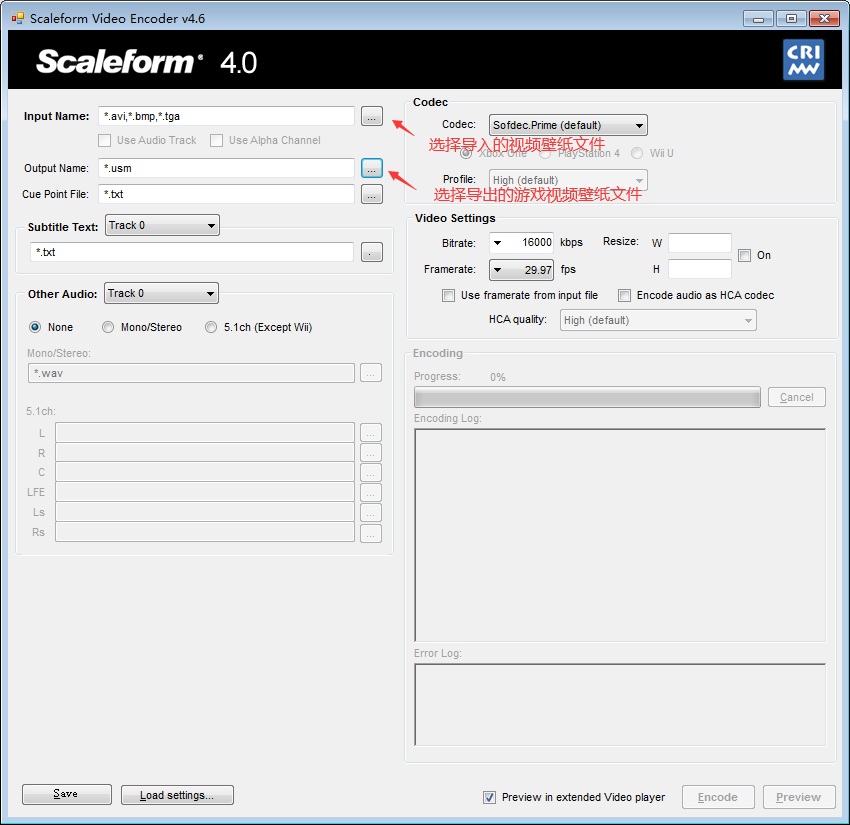
Task: Open Other Audio Track 0 dropdown
Action: [161, 293]
